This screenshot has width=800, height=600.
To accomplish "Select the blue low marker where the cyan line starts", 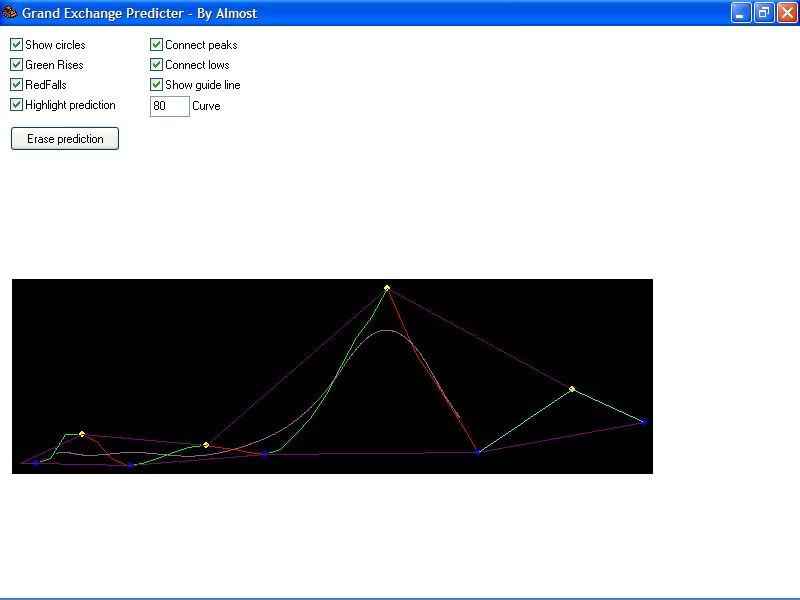I will click(478, 452).
